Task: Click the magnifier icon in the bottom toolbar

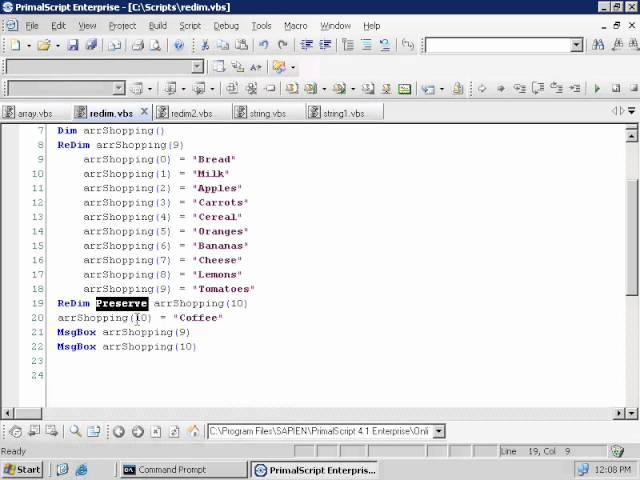Action: tap(75, 432)
